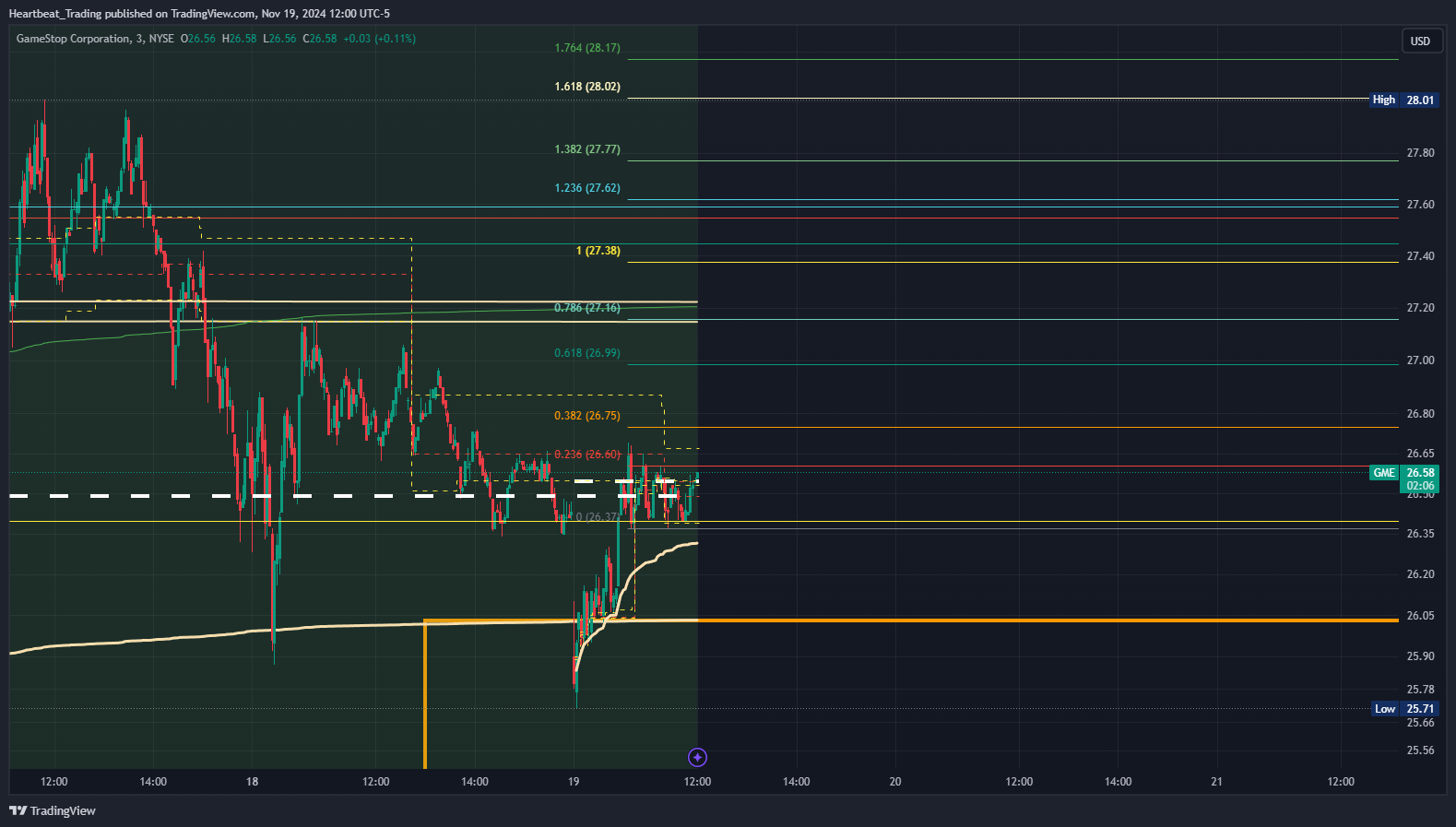Open the TradingView logo link
This screenshot has width=1456, height=827.
(53, 810)
